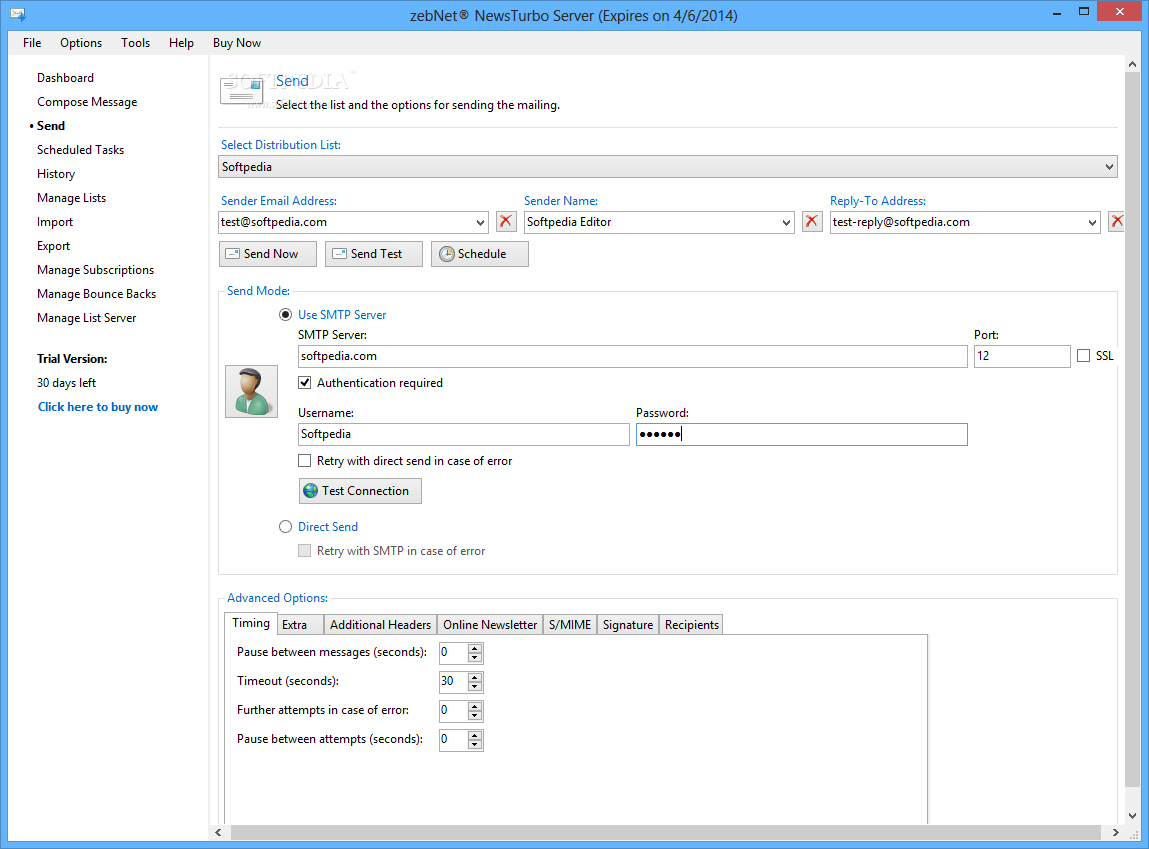Open Import in the sidebar
The image size is (1149, 849).
click(x=55, y=222)
